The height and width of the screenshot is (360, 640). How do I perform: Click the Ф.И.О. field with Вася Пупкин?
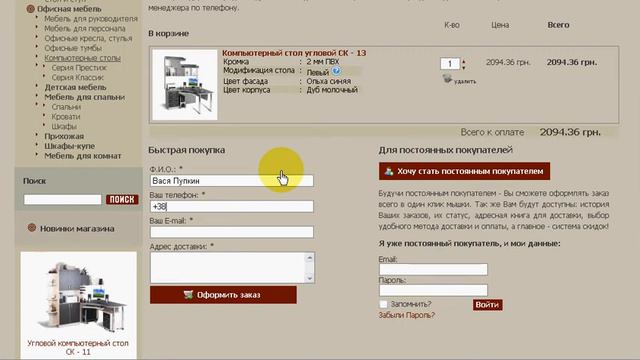(x=232, y=181)
